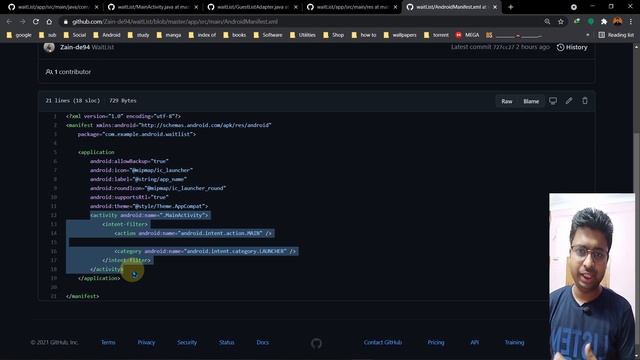Screen dimensions: 640x360
Task: Go back to the previous page
Action: (9, 22)
